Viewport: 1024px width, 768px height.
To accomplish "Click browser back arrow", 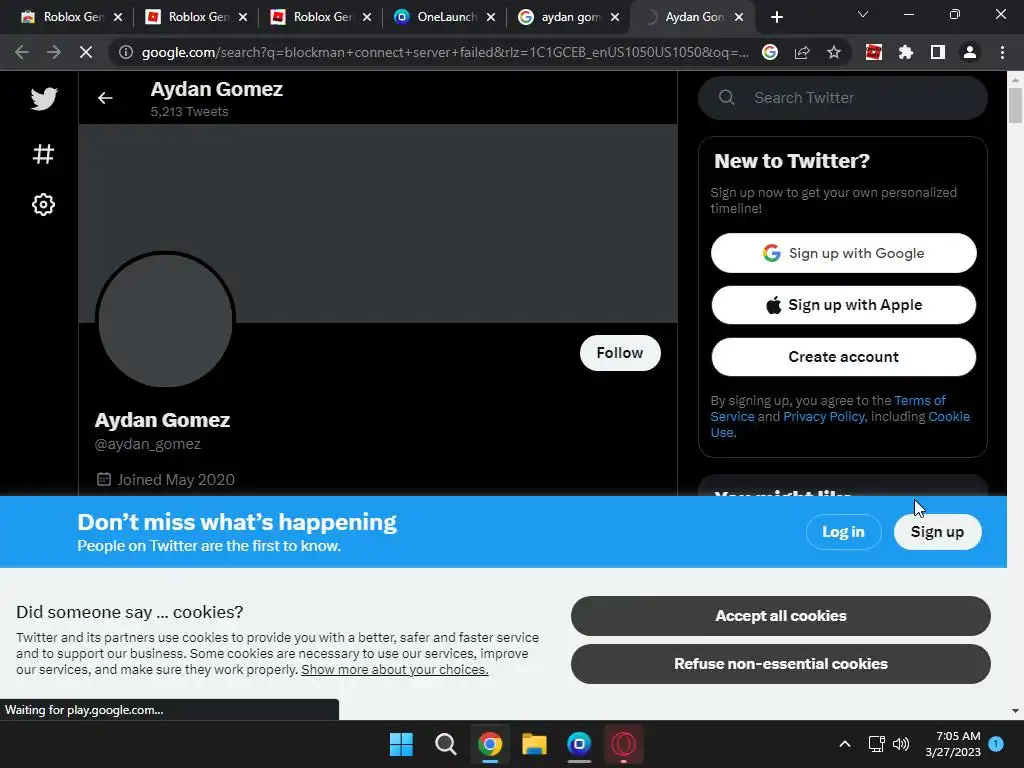I will point(22,52).
